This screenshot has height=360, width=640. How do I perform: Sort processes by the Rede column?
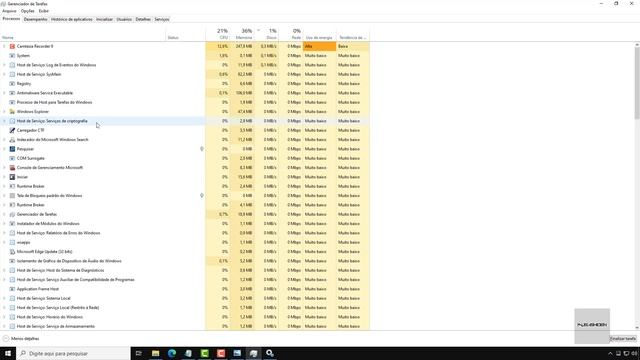point(291,34)
